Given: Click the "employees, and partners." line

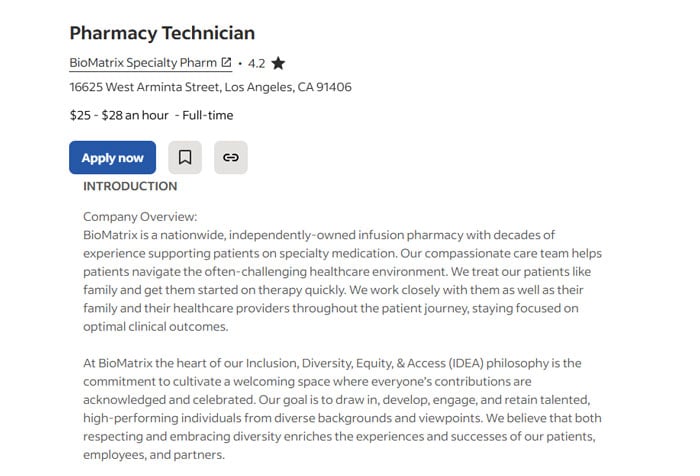Looking at the screenshot, I should coord(154,455).
